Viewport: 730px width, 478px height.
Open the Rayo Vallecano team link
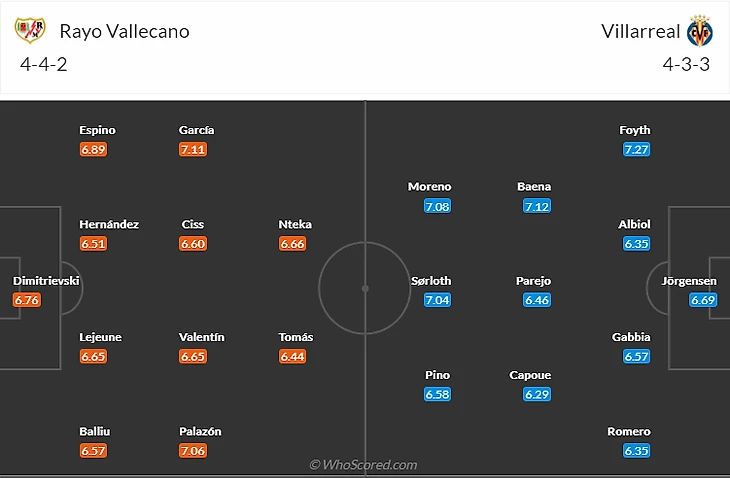click(x=124, y=31)
